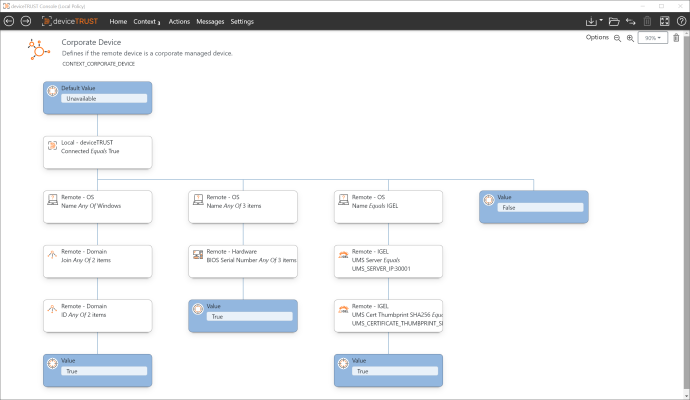This screenshot has width=690, height=400.
Task: Click the False Value node's circle icon
Action: (x=488, y=200)
